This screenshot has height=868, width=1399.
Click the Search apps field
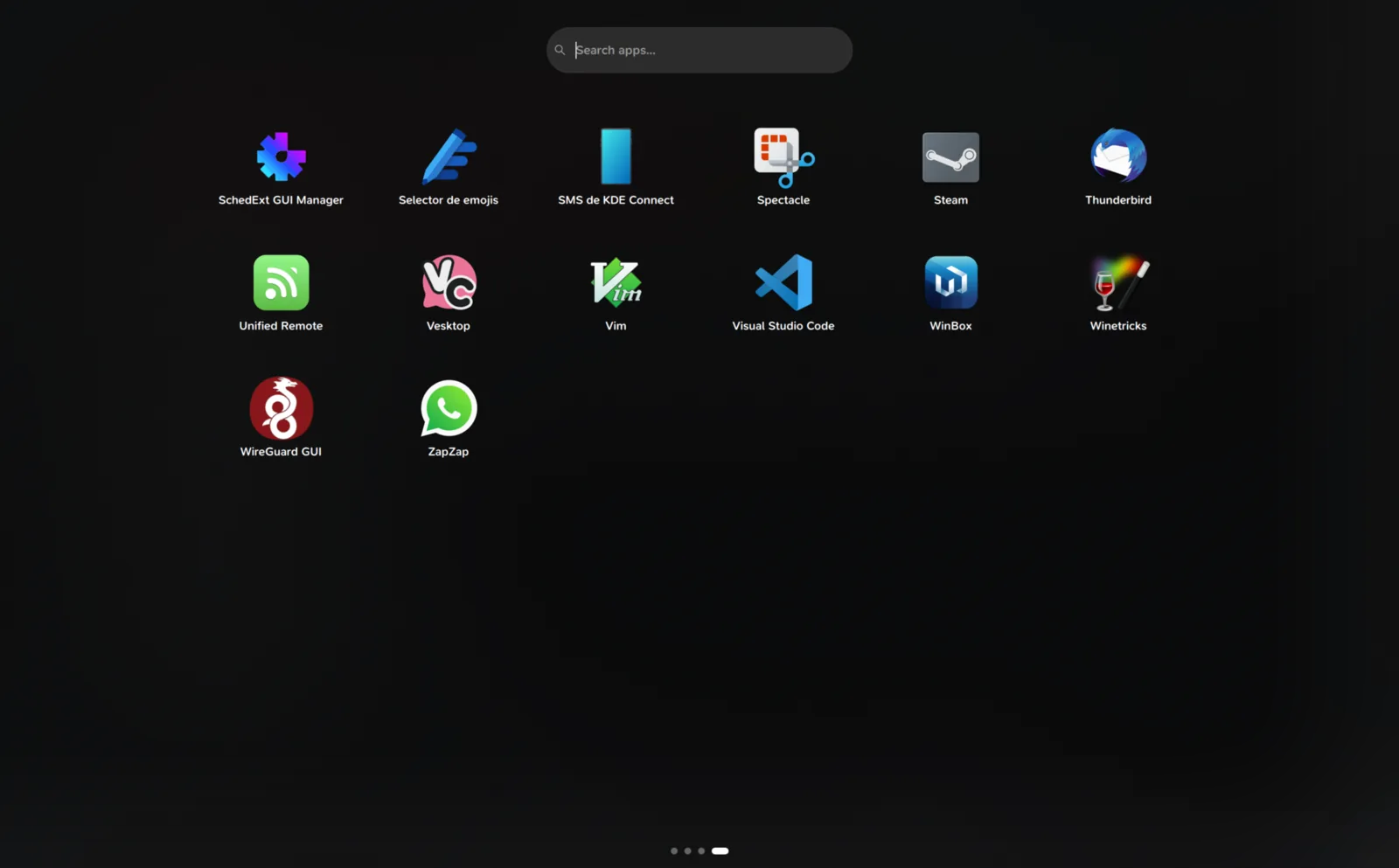click(699, 50)
